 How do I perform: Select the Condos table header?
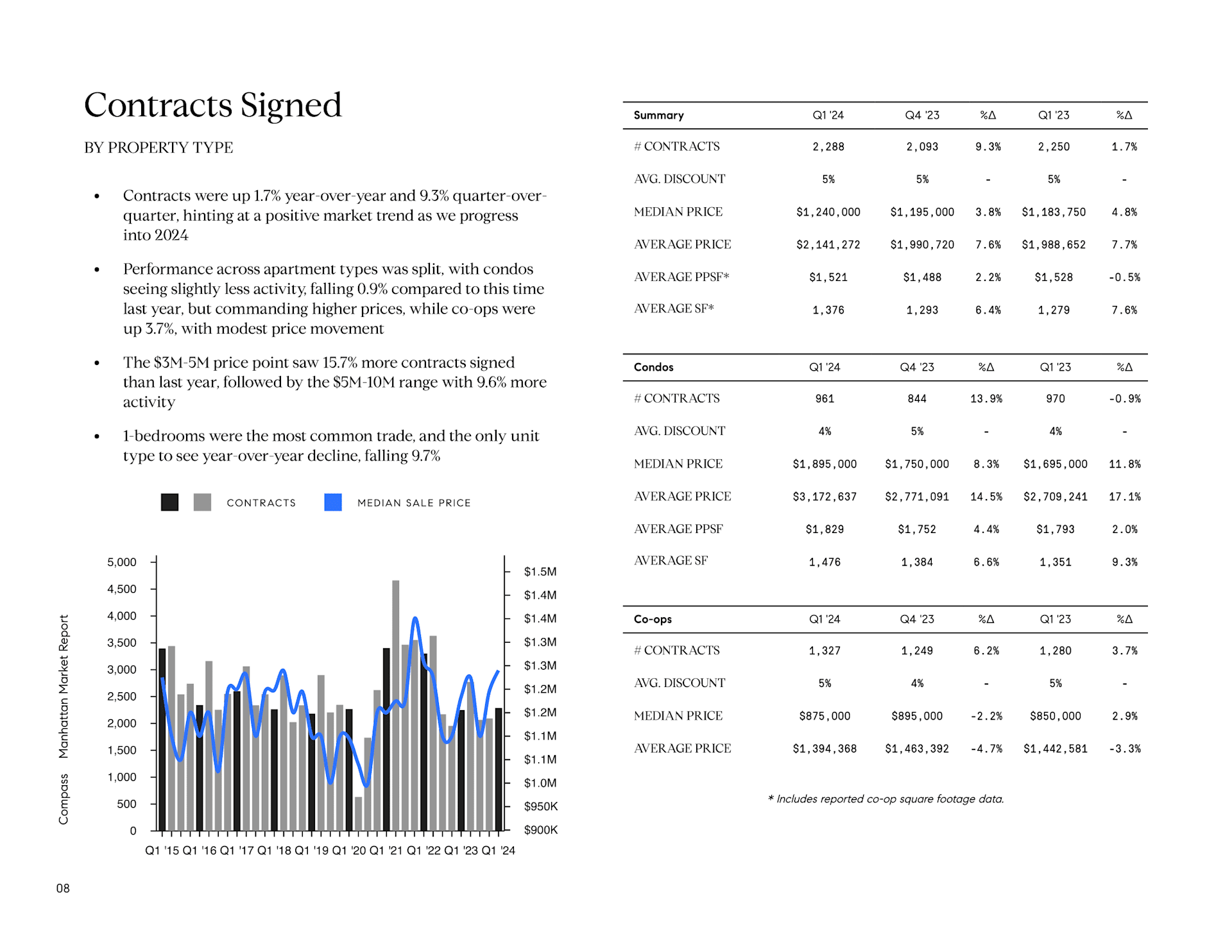coord(653,367)
